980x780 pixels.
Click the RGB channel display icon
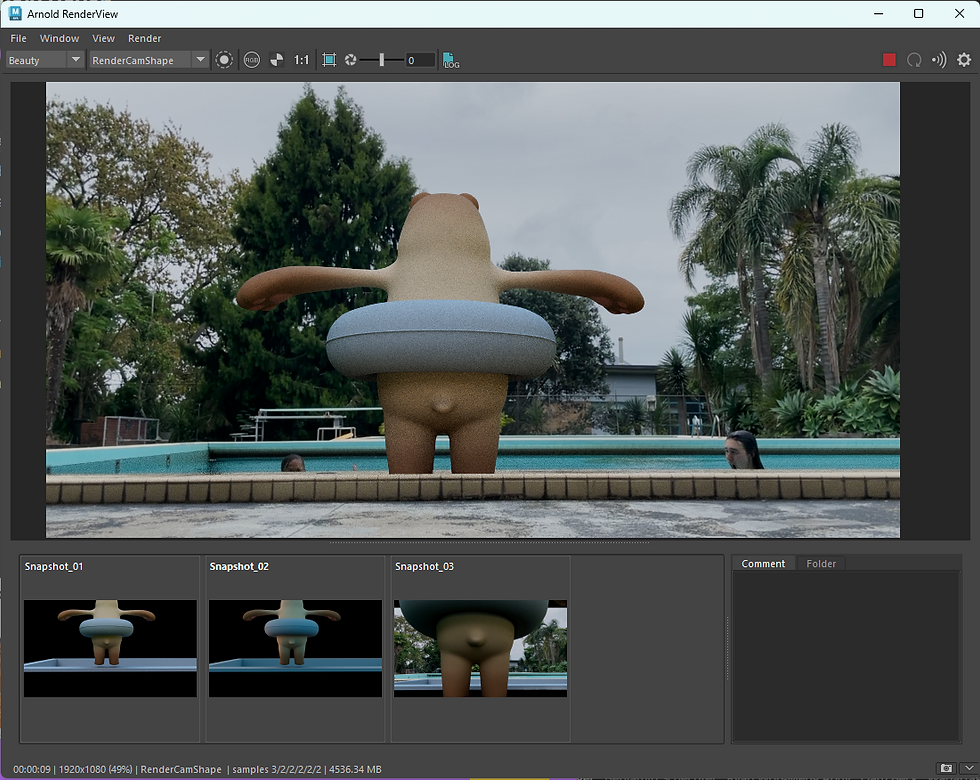click(251, 60)
